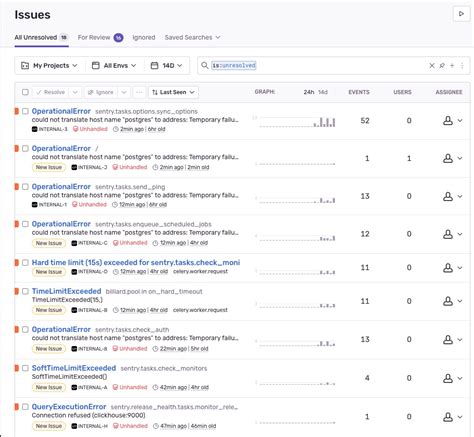Open the assignee icon for the Hard time limit issue
The width and height of the screenshot is (474, 437).
[448, 268]
